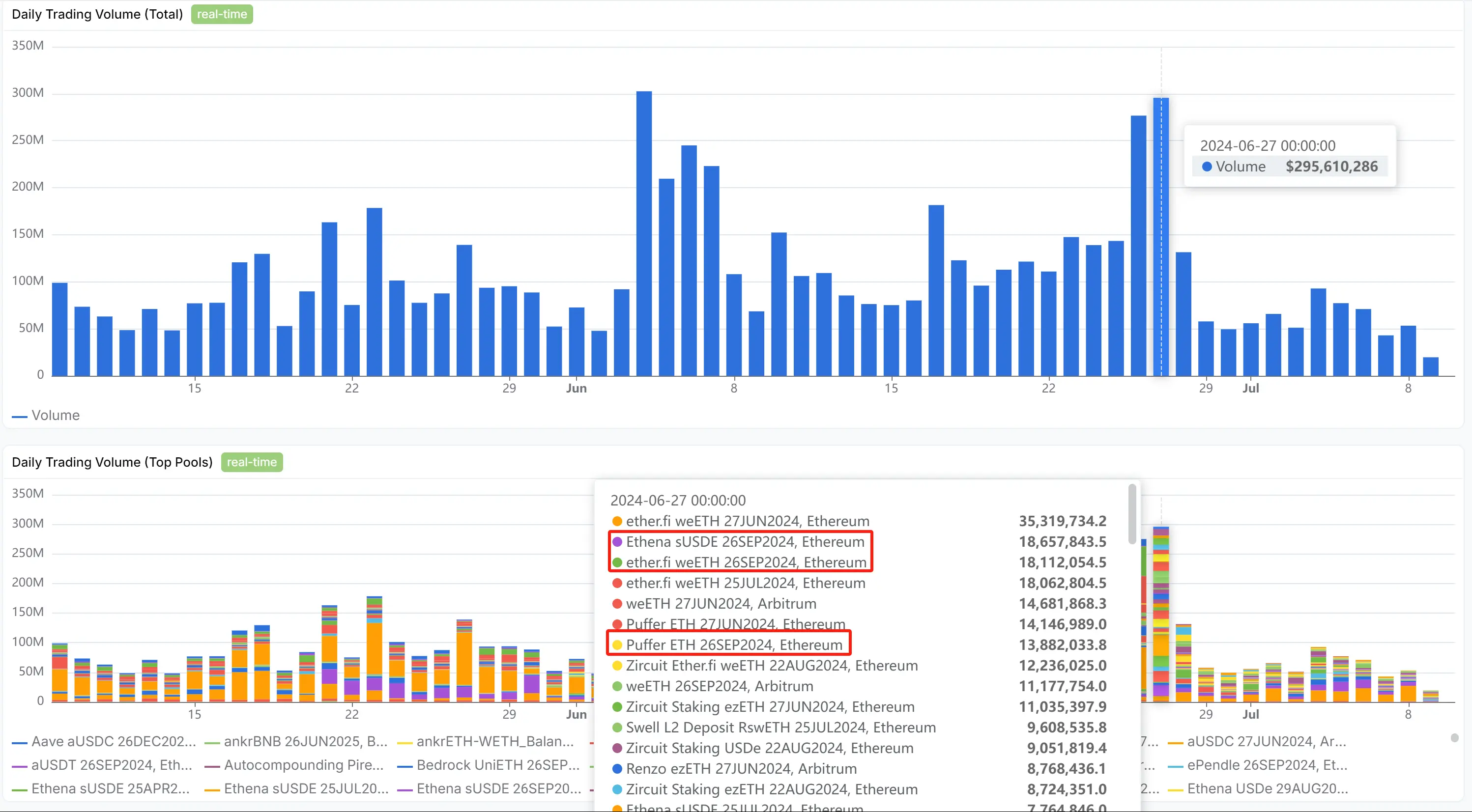
Task: Click the legend scroll handle dot
Action: [x=1454, y=738]
